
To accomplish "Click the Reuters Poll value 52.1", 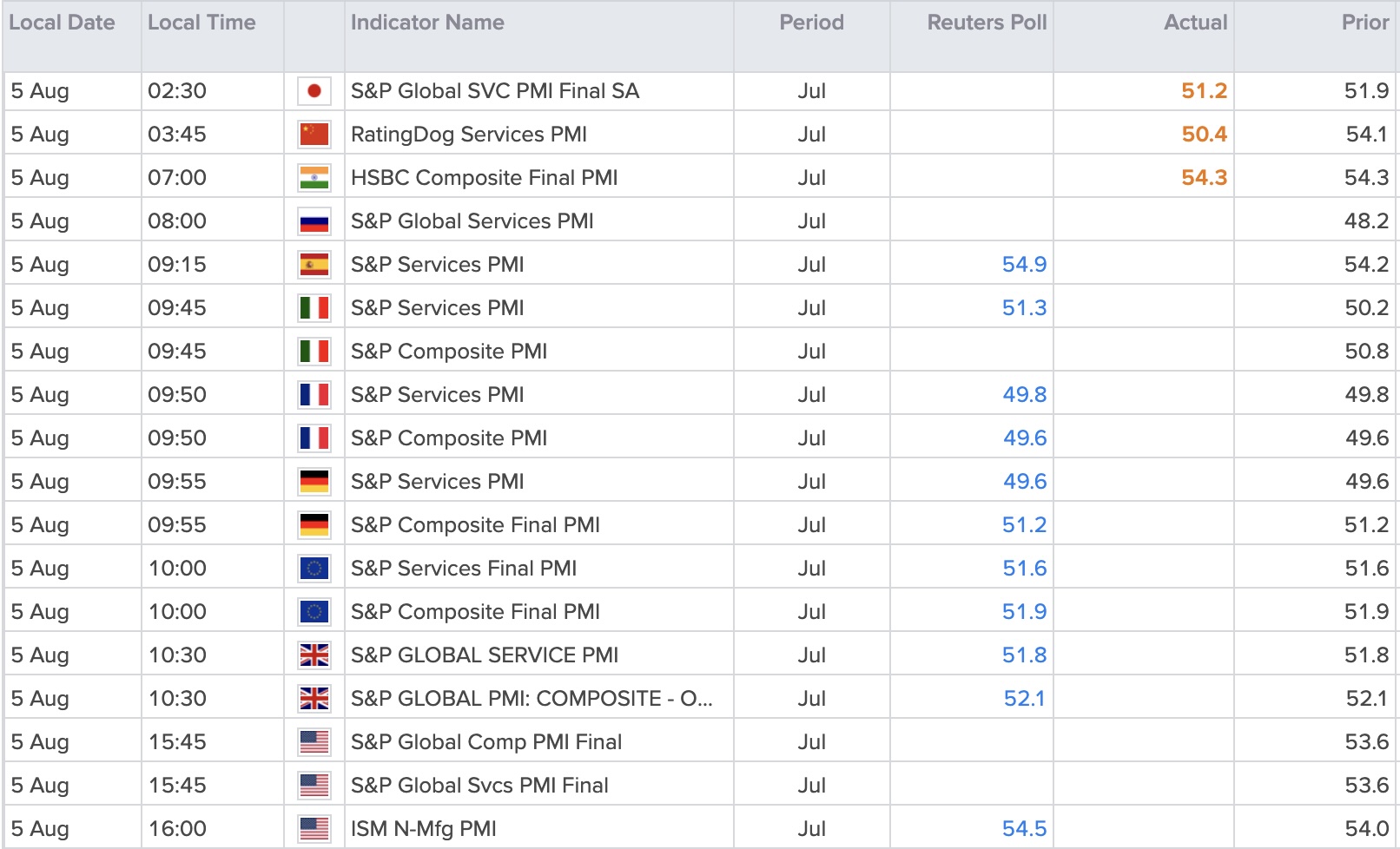I will (x=1024, y=699).
